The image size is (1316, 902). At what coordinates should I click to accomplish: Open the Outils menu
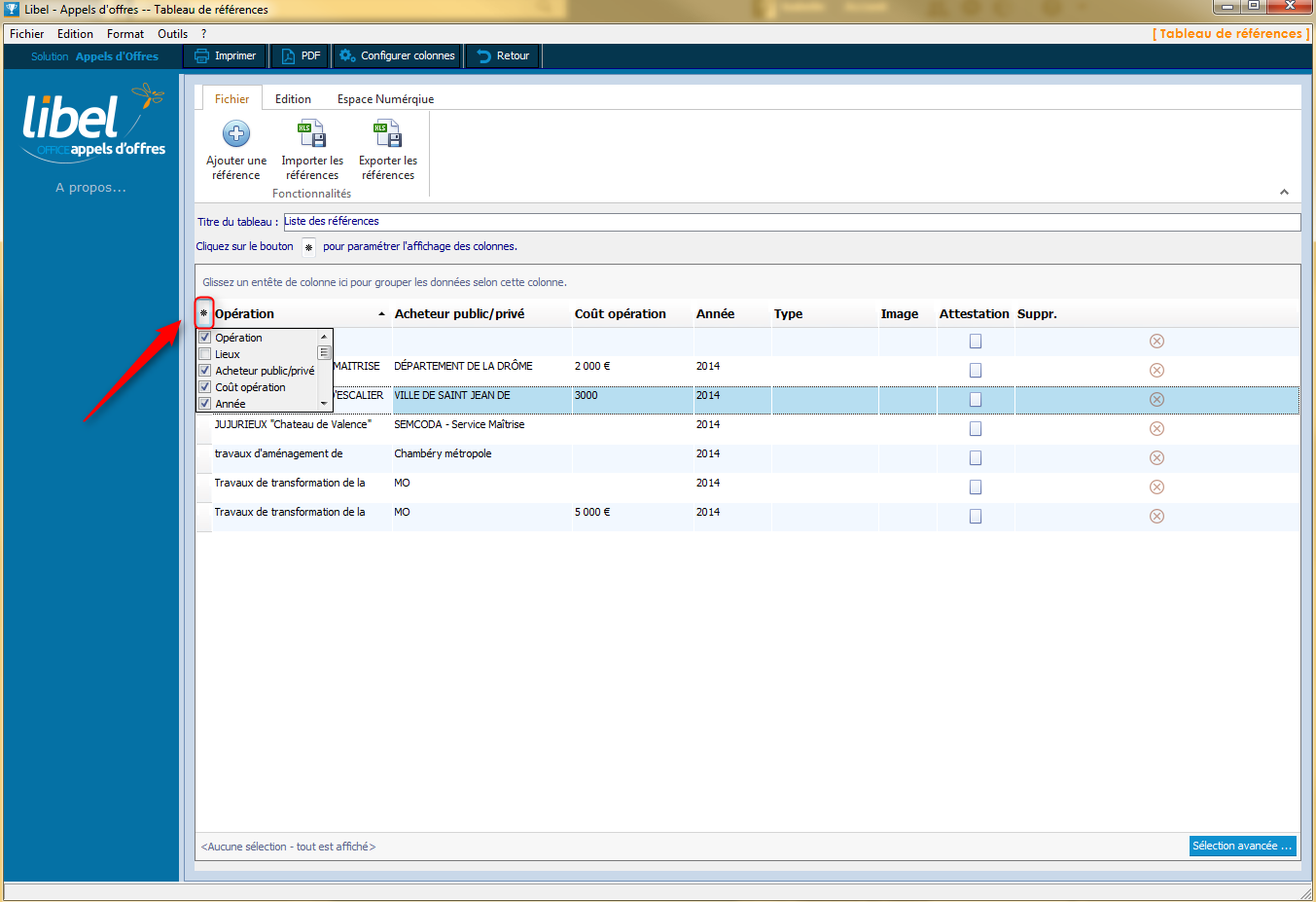pos(172,34)
